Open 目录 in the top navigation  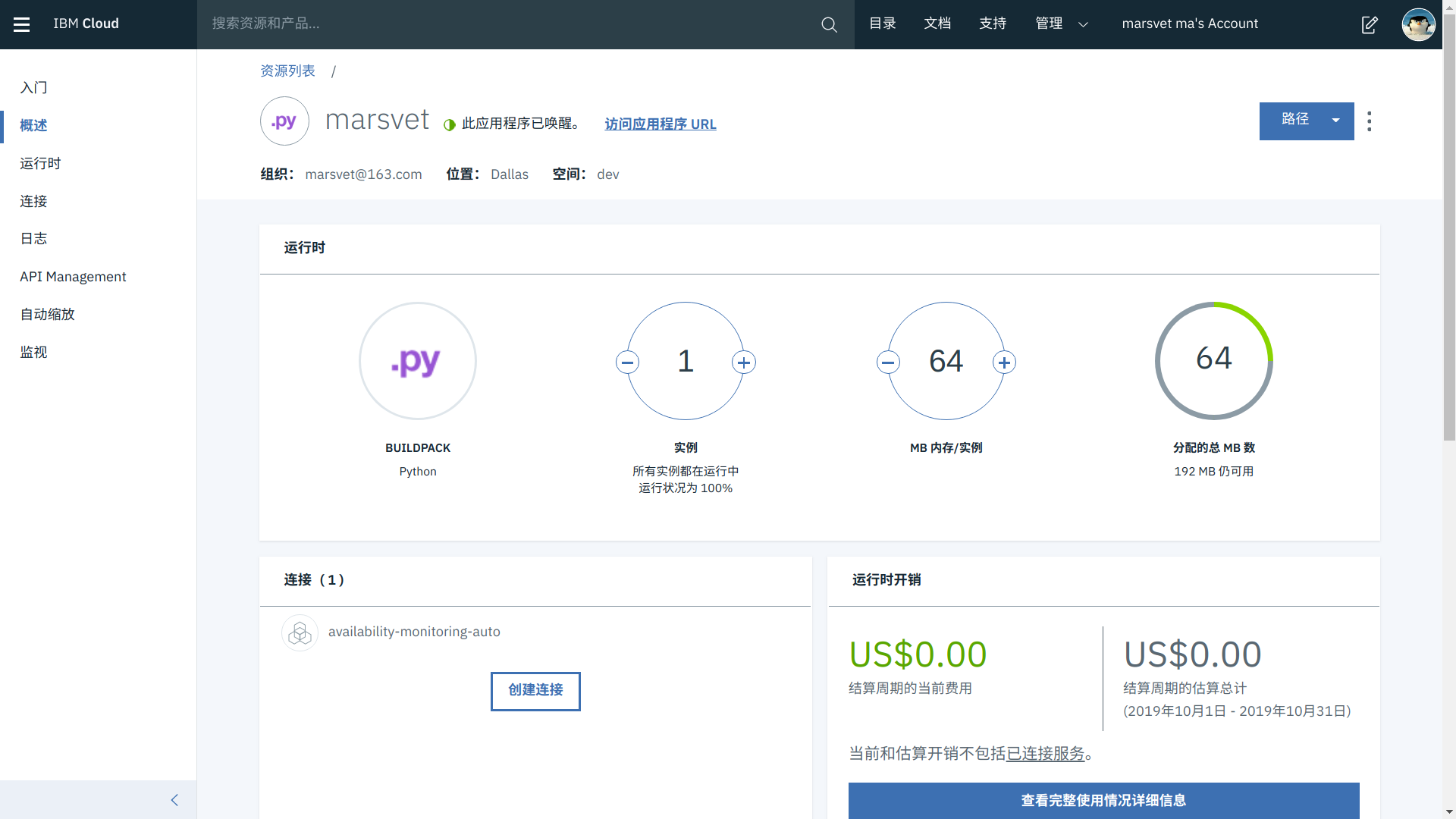pos(883,24)
